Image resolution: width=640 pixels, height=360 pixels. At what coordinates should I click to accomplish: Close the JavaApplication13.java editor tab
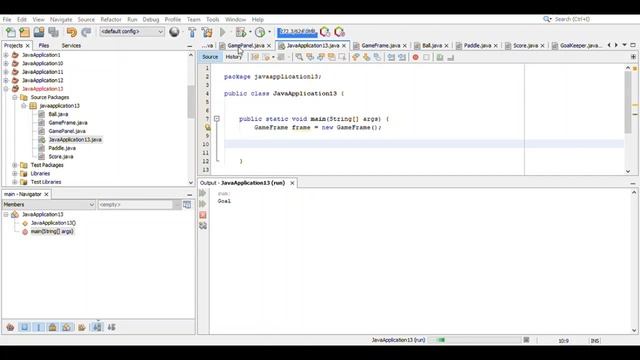point(344,46)
